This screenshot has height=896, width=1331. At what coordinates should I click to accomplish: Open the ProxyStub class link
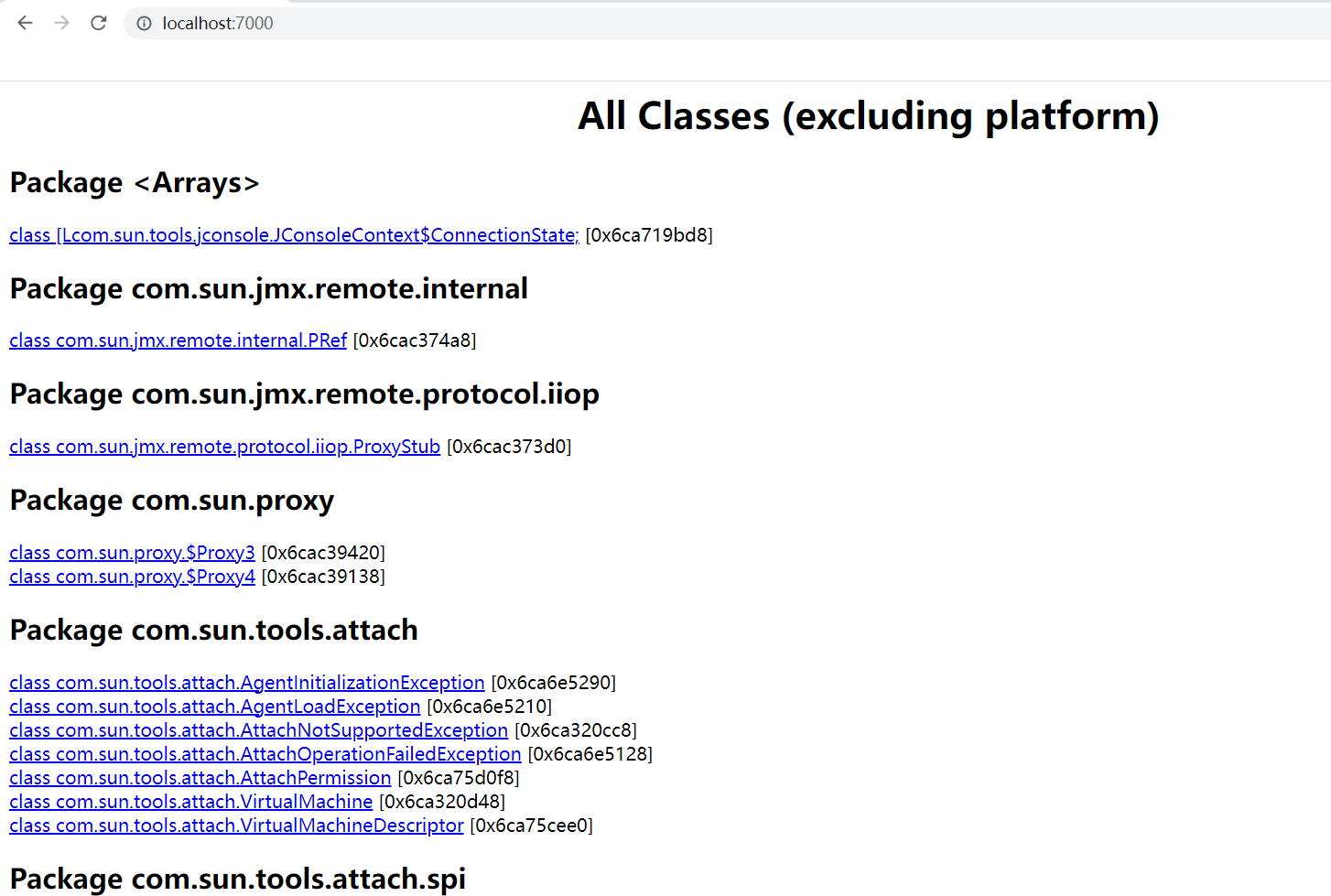click(224, 447)
